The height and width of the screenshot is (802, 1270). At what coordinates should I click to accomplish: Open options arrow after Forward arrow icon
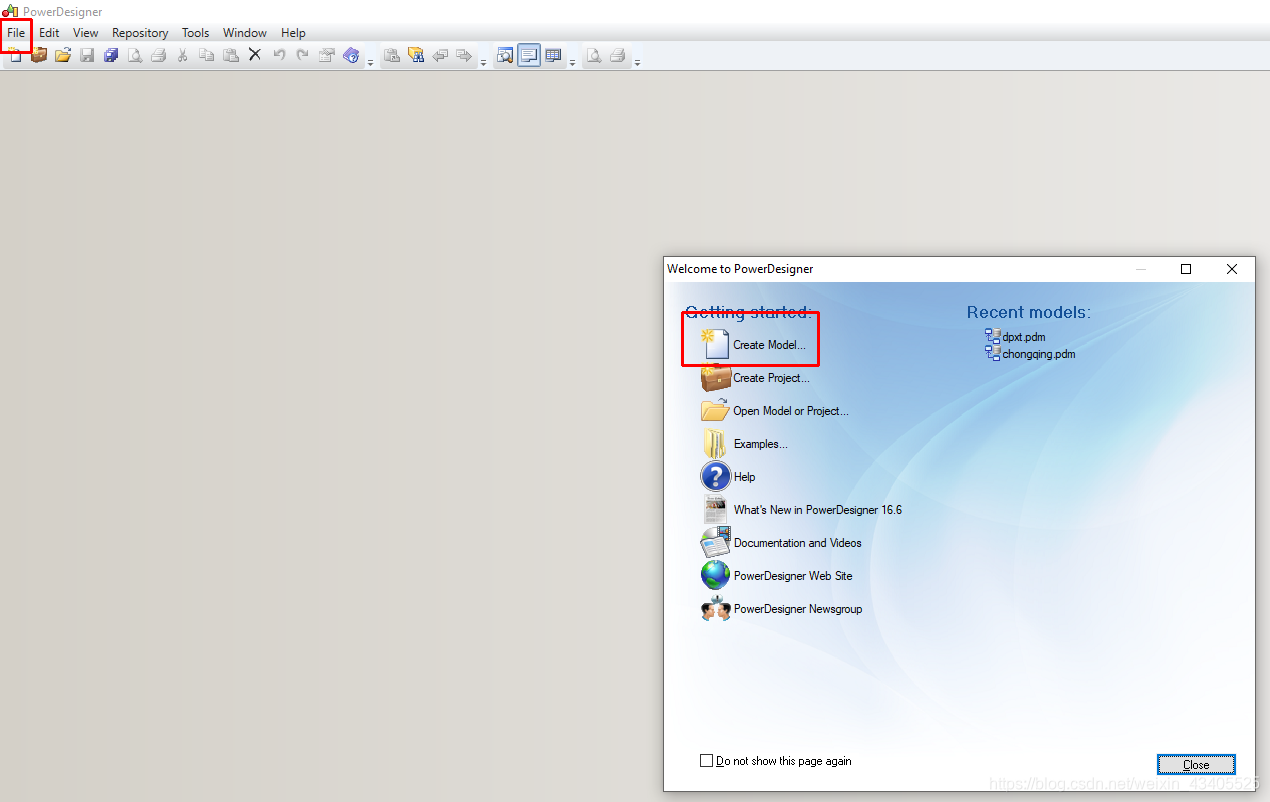[483, 62]
